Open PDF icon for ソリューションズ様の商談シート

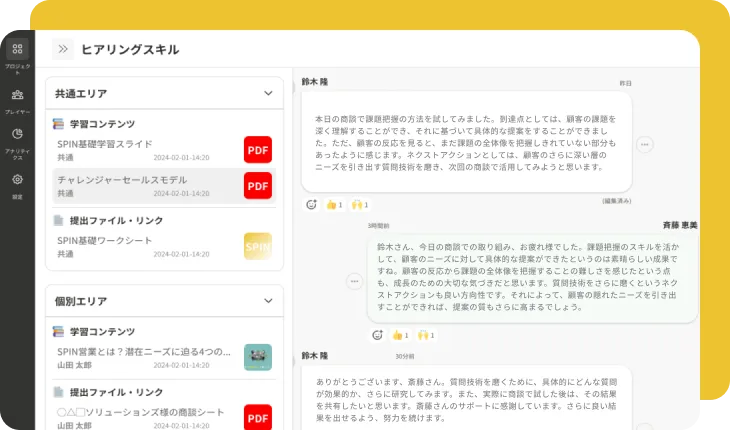pos(258,417)
